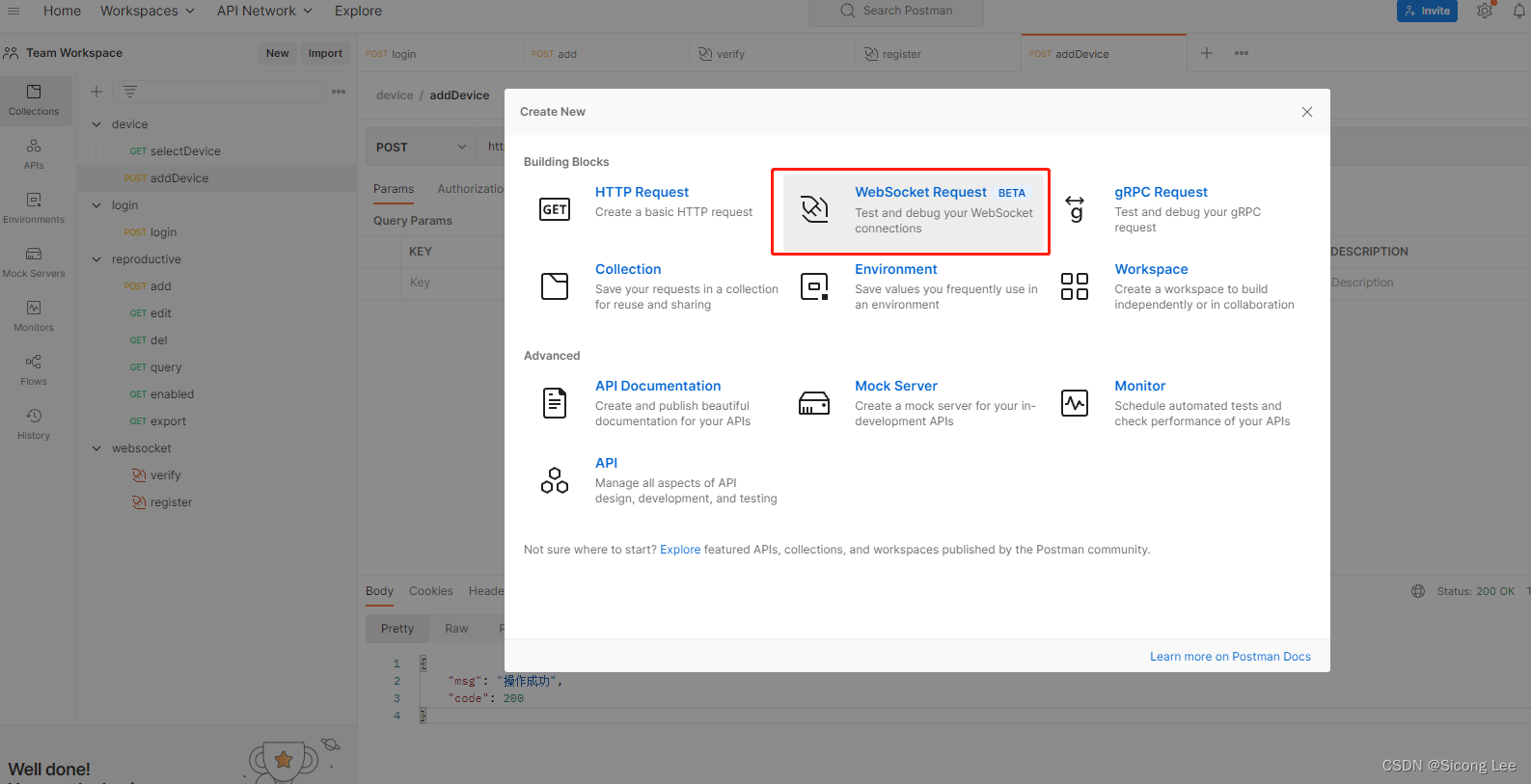Click the collections filter input field

(217, 92)
